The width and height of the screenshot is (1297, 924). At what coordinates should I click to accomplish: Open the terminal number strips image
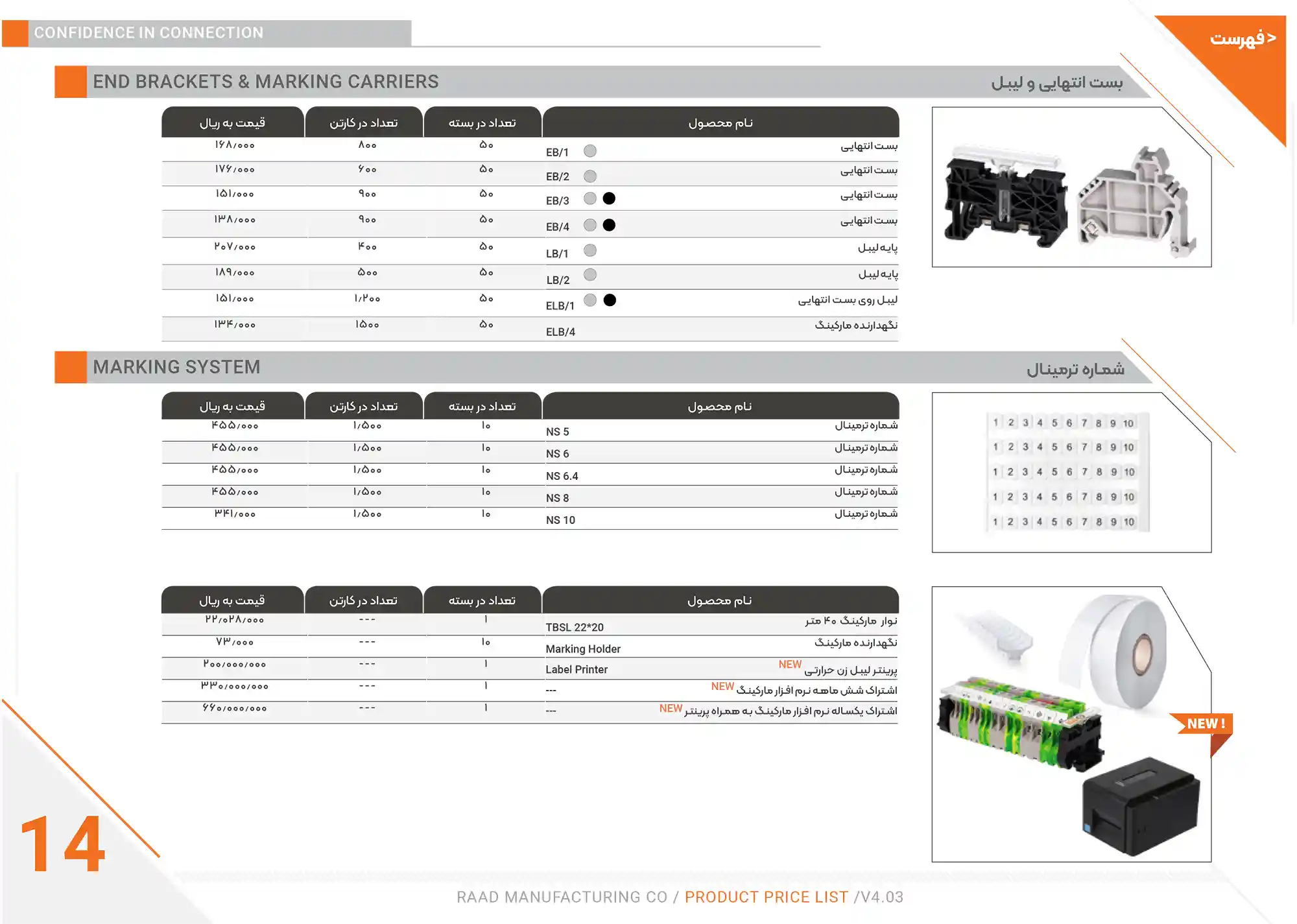(1067, 471)
